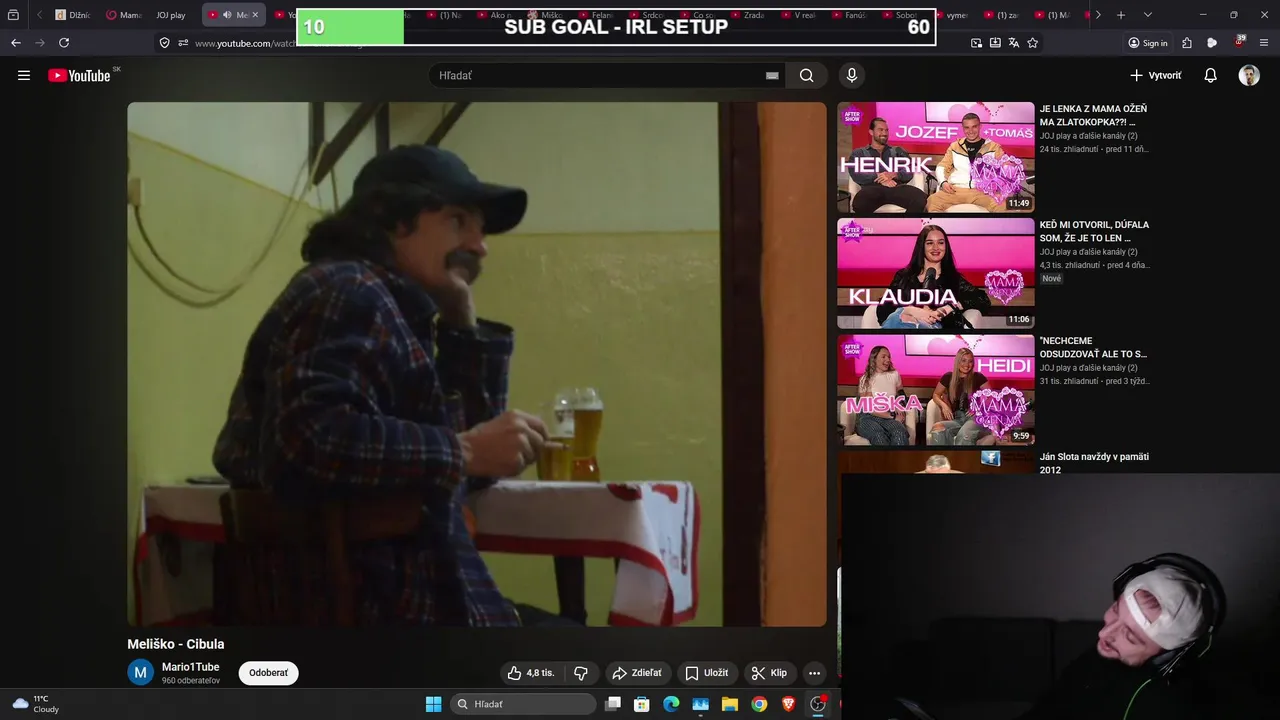The width and height of the screenshot is (1280, 720).
Task: Open video titled JE LENKA Z MAMA OŽEŇ
Action: [1093, 115]
